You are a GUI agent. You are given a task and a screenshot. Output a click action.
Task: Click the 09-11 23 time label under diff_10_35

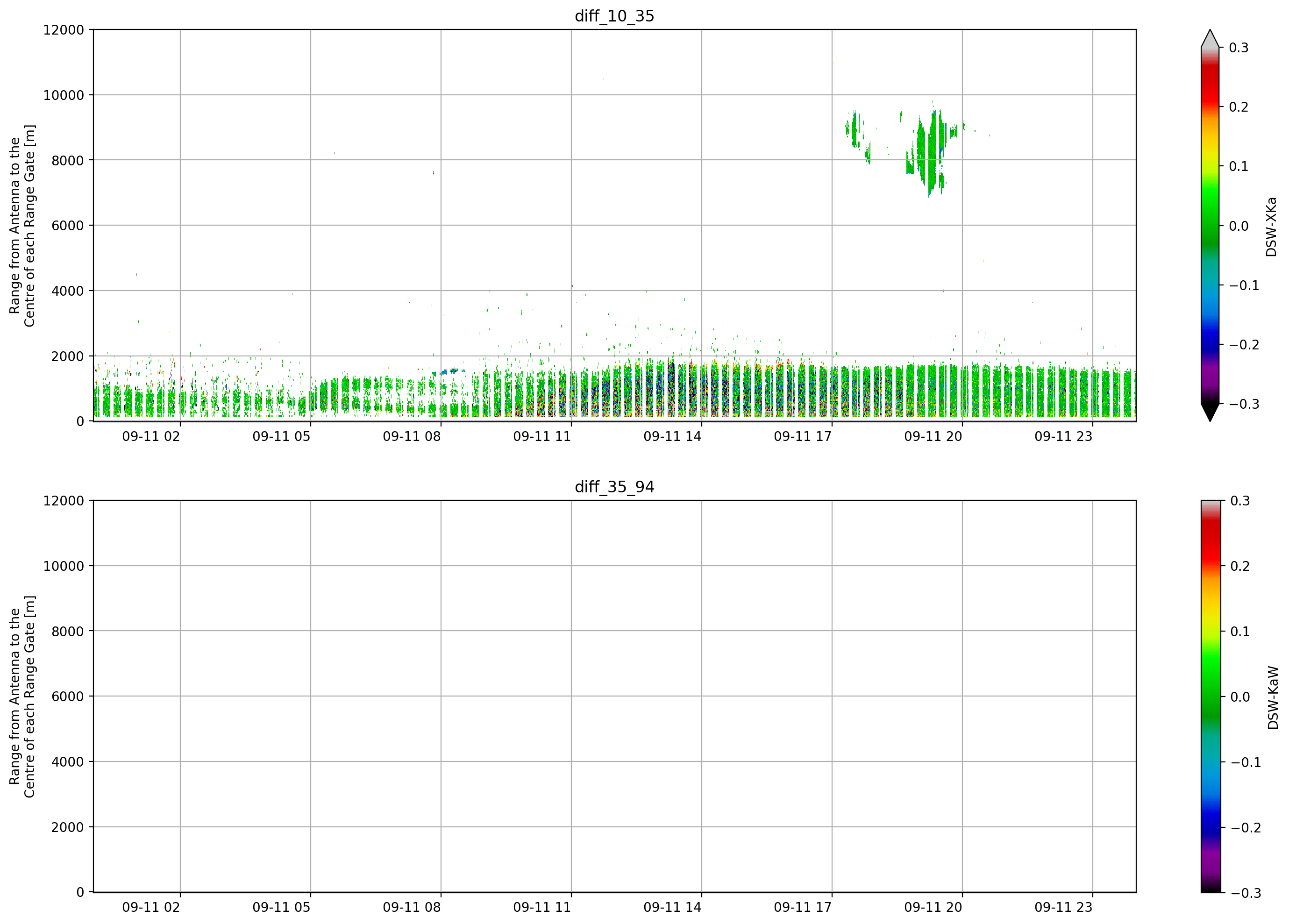(x=1063, y=436)
